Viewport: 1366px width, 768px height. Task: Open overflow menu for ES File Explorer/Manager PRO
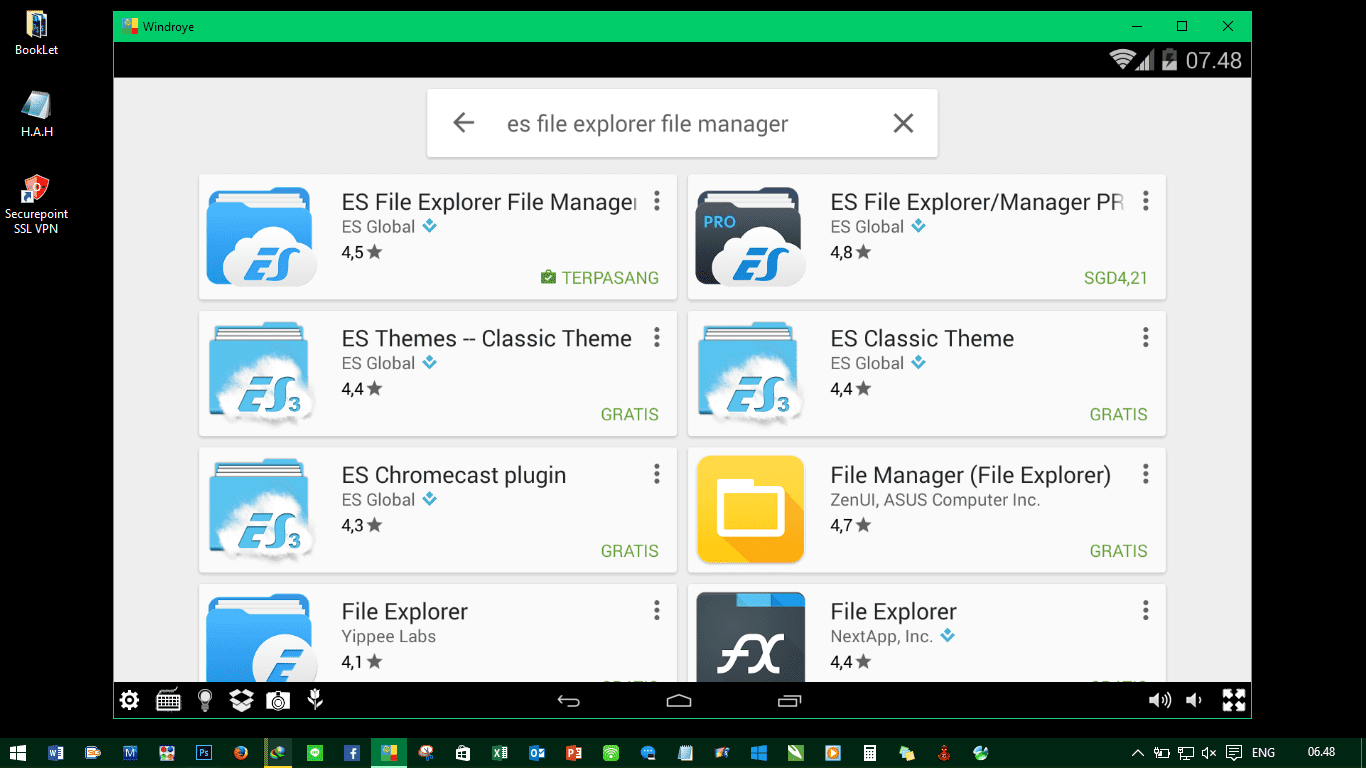(1146, 201)
